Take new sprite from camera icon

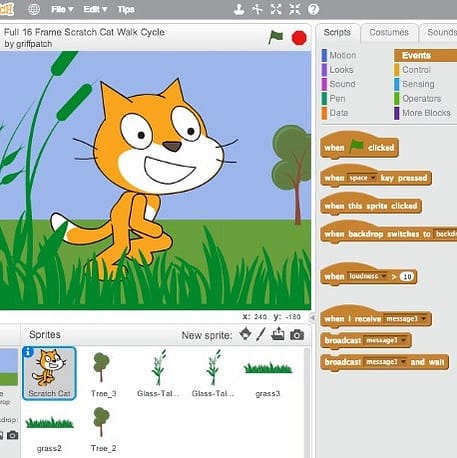[x=297, y=335]
